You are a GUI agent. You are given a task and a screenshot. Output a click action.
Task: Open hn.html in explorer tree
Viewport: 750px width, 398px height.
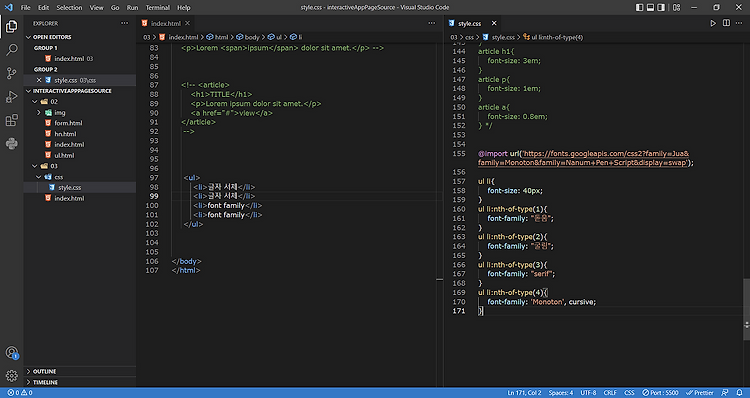[65, 134]
